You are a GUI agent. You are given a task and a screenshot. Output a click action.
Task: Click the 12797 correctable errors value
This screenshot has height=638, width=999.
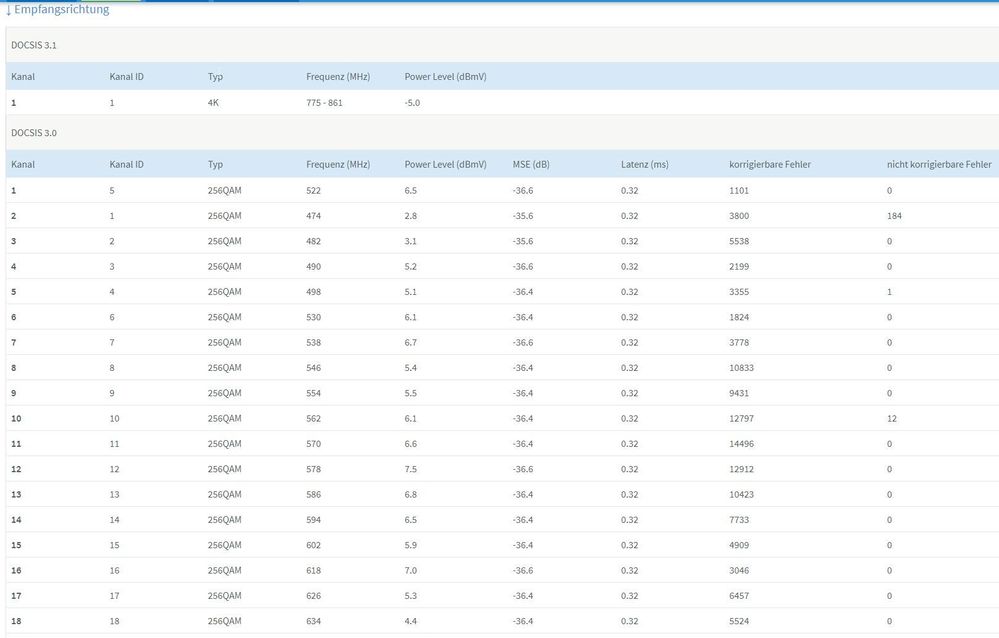coord(744,419)
